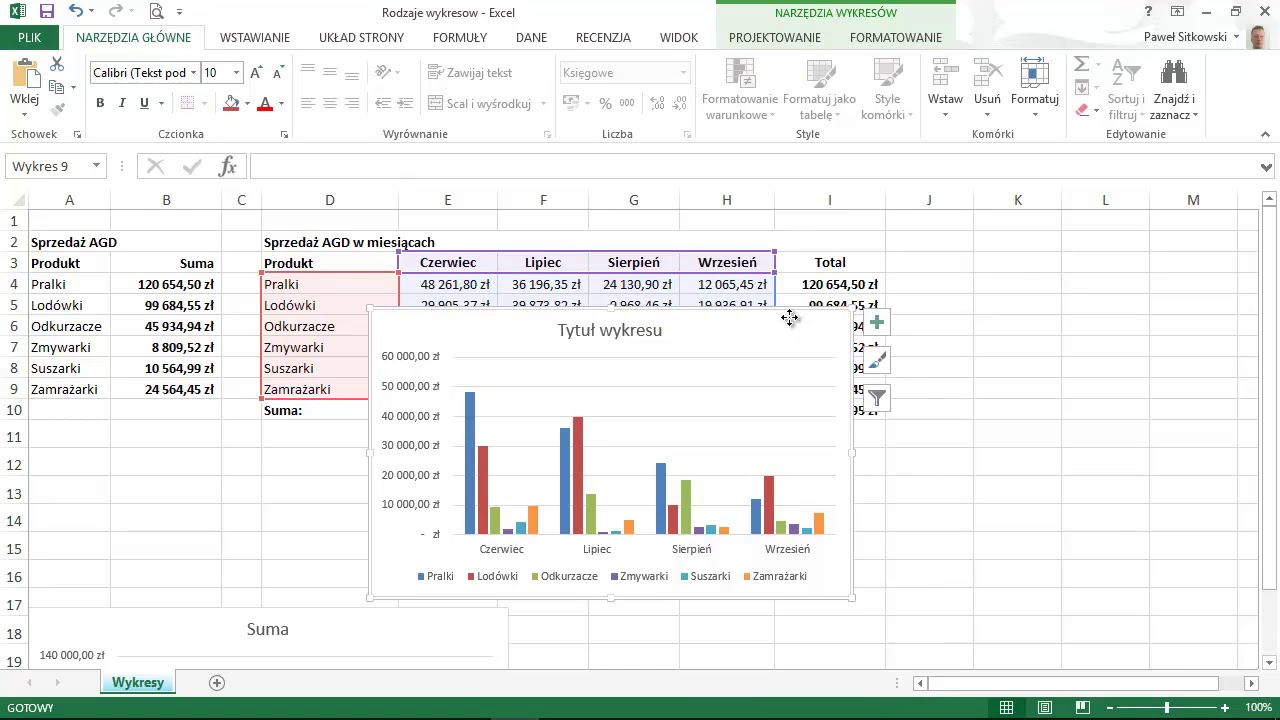Open the PLIK file tab
This screenshot has width=1280, height=720.
pyautogui.click(x=29, y=38)
